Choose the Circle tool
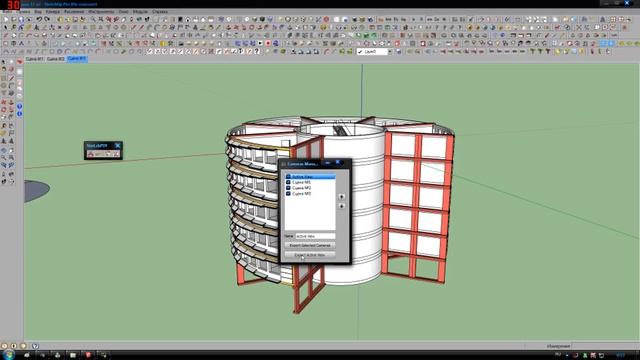640x360 pixels. pyautogui.click(x=4, y=86)
